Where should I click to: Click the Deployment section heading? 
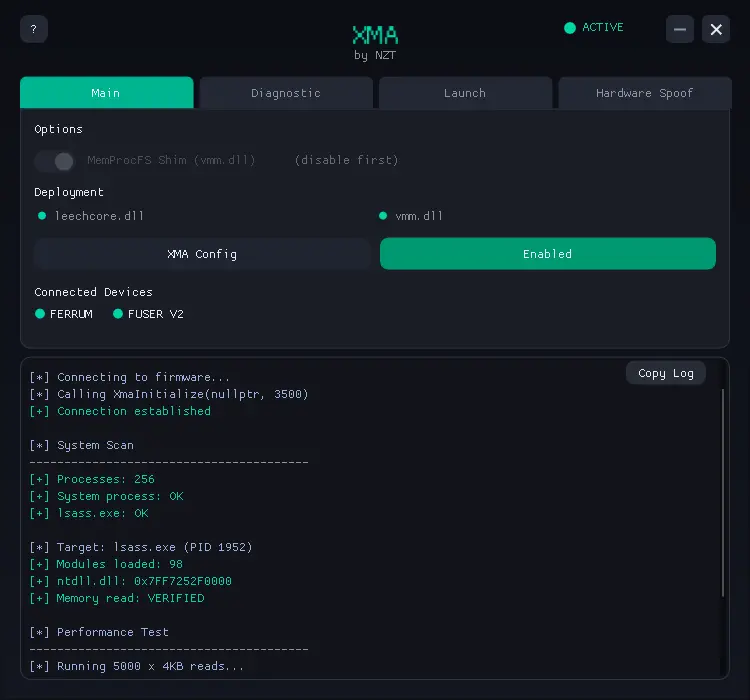(69, 192)
